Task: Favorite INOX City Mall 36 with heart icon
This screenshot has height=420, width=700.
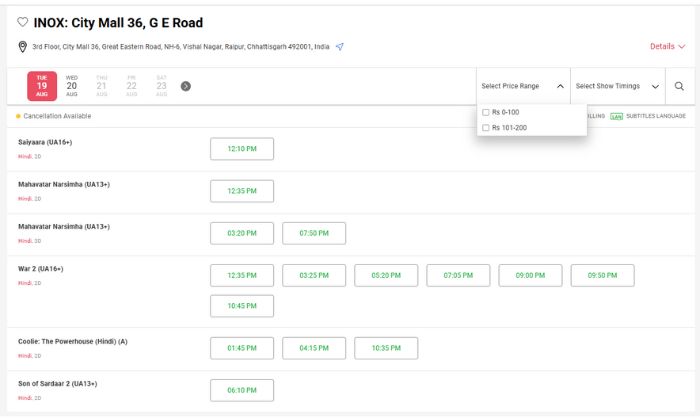Action: (22, 22)
